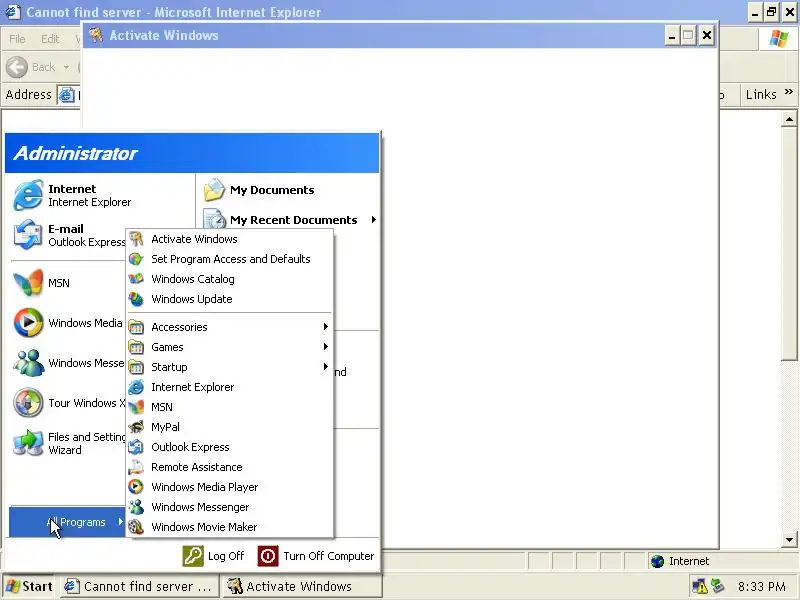Launch MyPal from programs list

coord(230,427)
